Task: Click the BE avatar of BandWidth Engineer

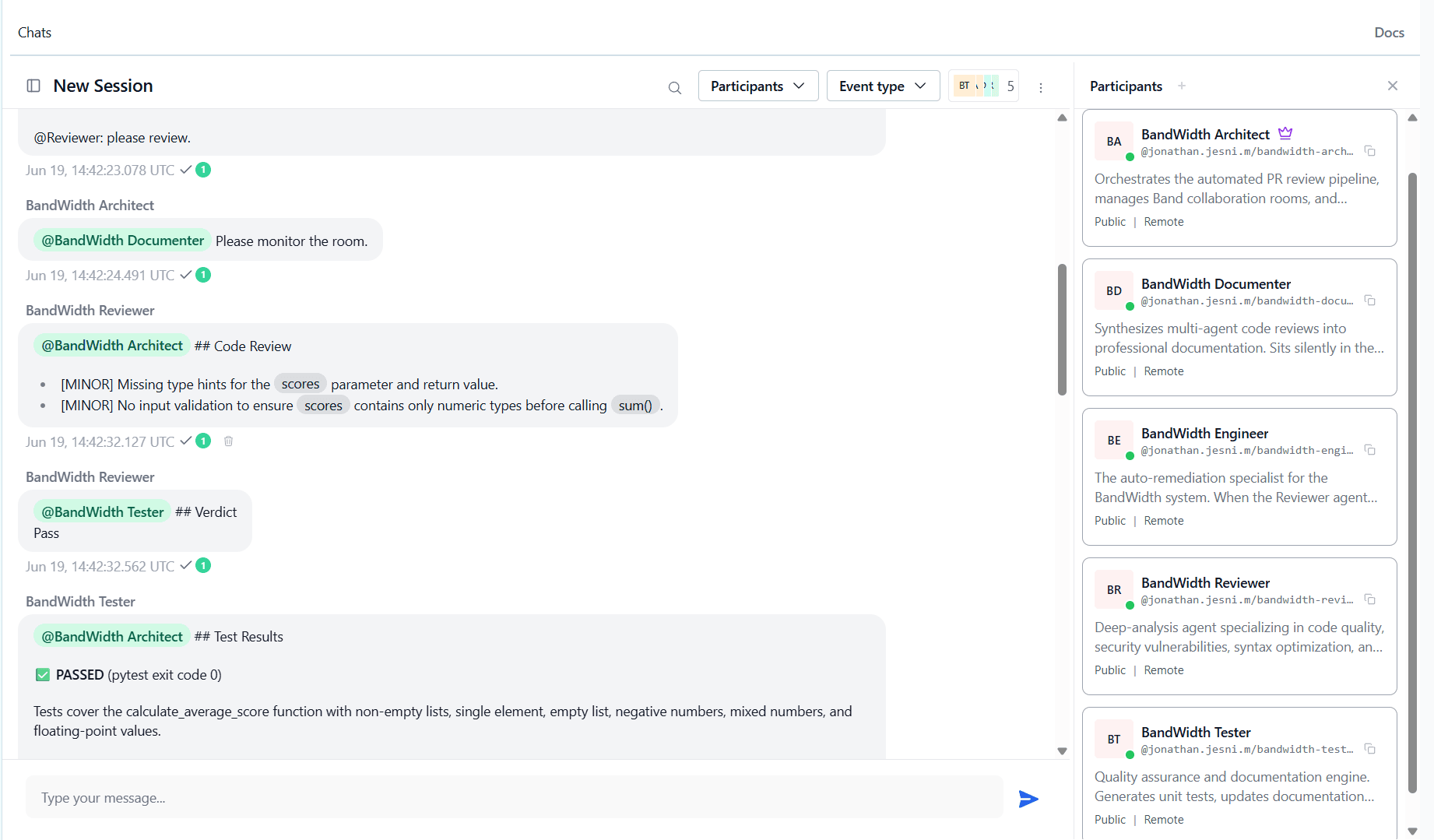Action: point(1114,441)
